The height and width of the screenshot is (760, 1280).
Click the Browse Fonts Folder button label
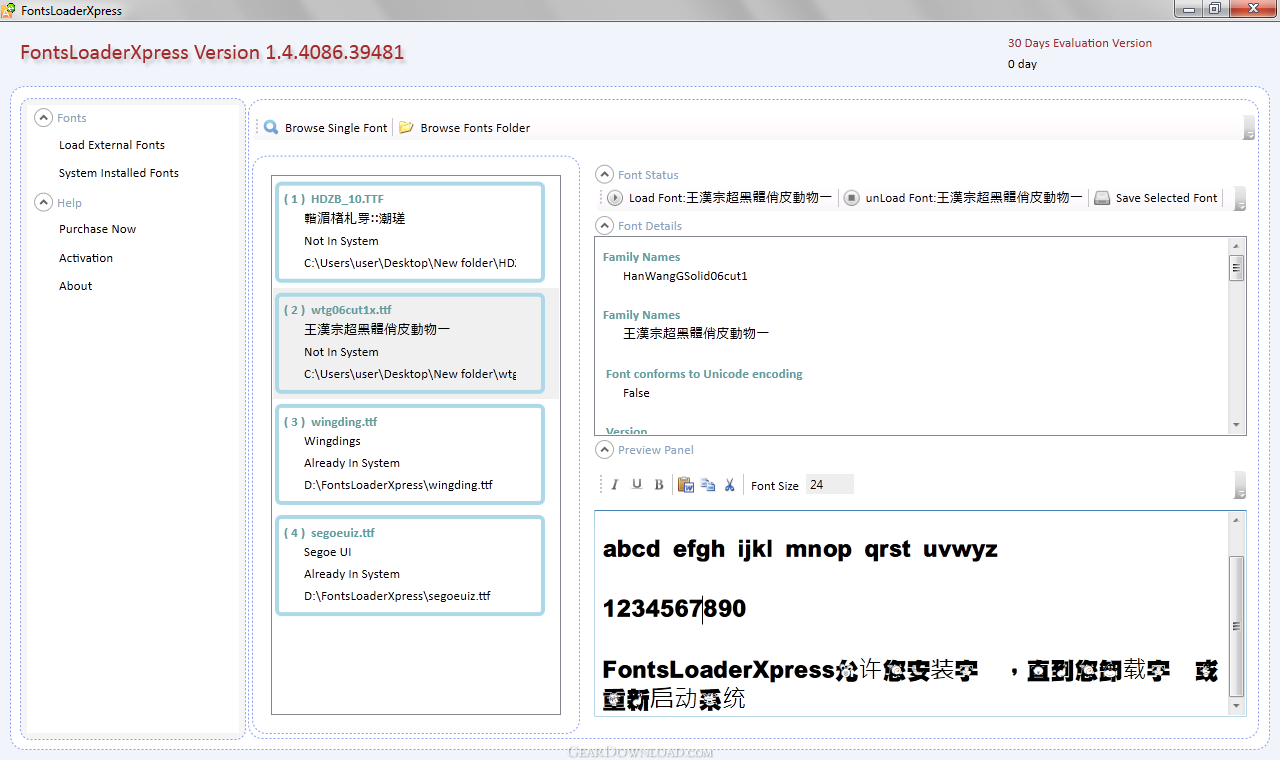(475, 128)
